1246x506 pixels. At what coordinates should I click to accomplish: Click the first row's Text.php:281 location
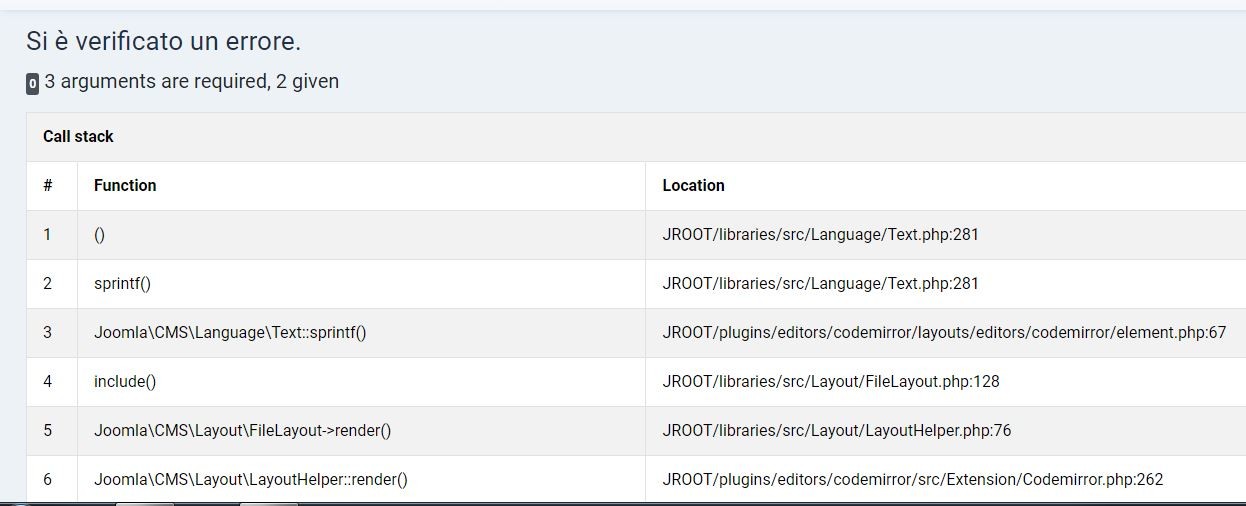click(820, 235)
